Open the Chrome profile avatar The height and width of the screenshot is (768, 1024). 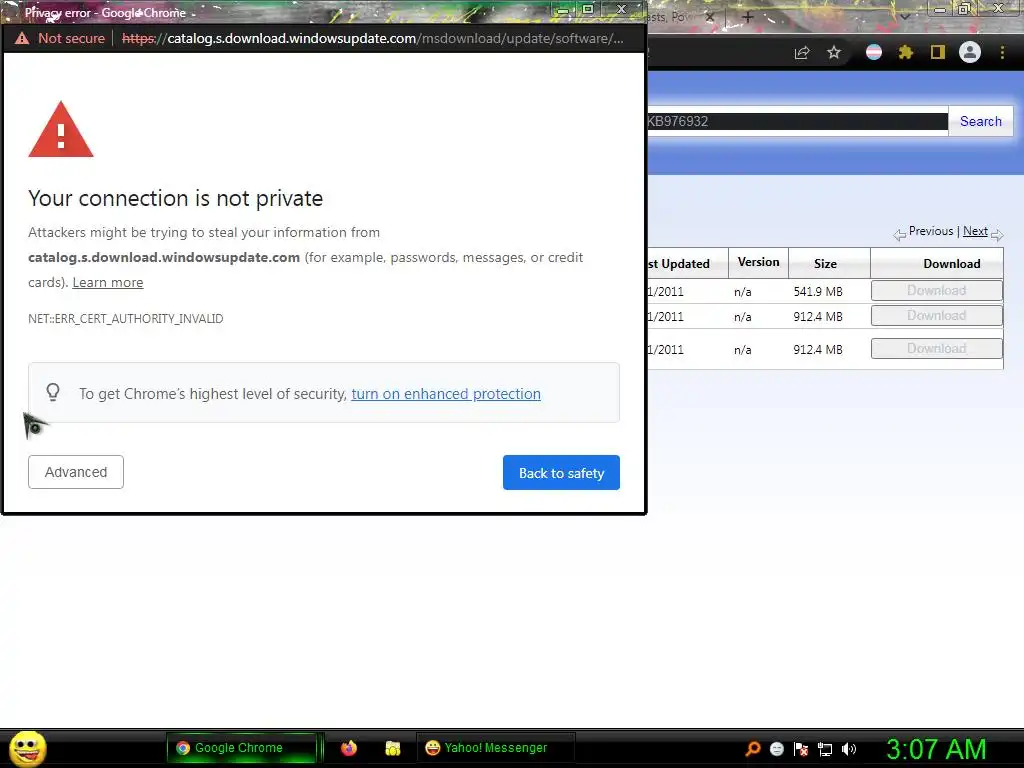pos(970,52)
